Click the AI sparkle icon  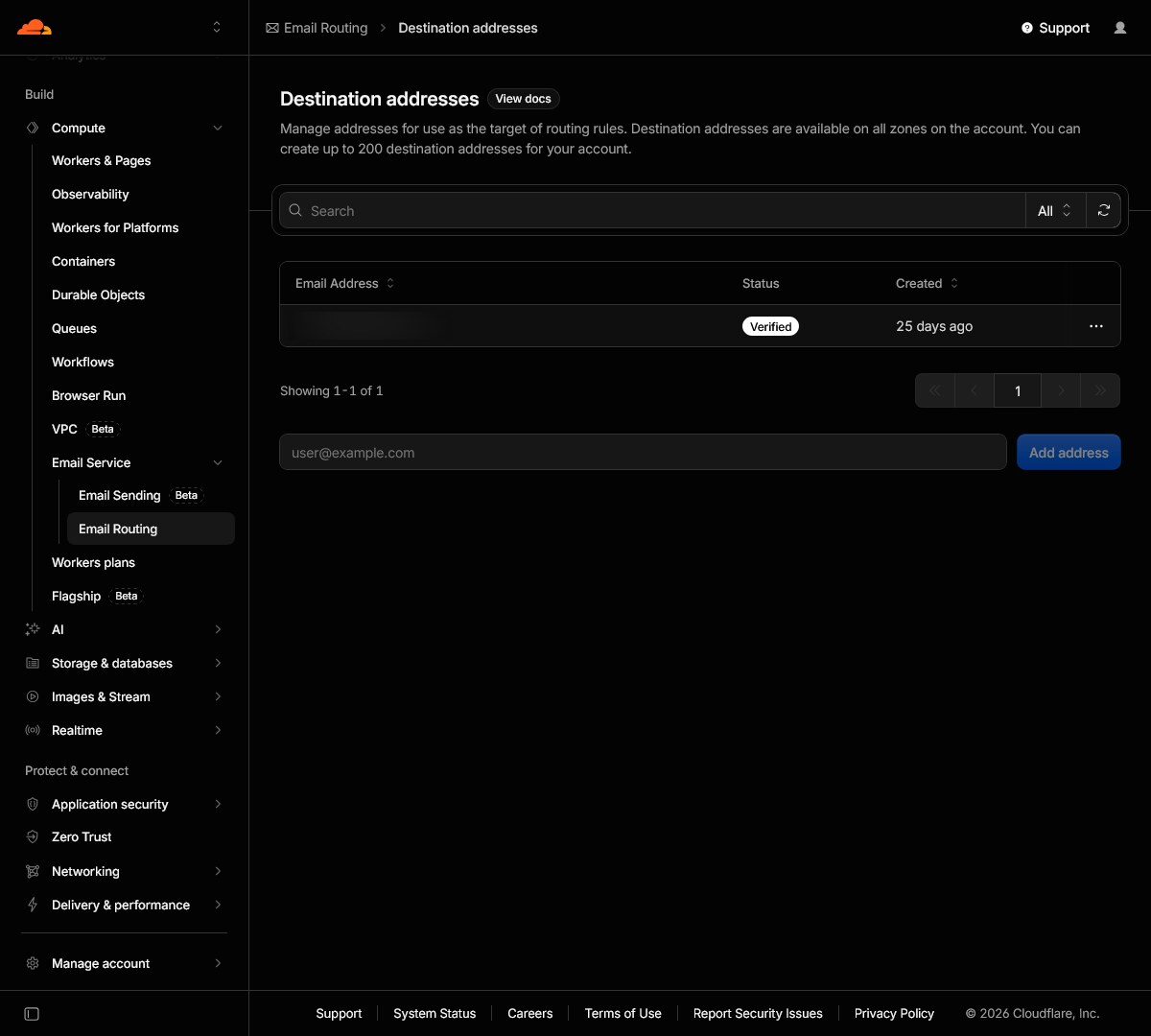click(x=33, y=629)
